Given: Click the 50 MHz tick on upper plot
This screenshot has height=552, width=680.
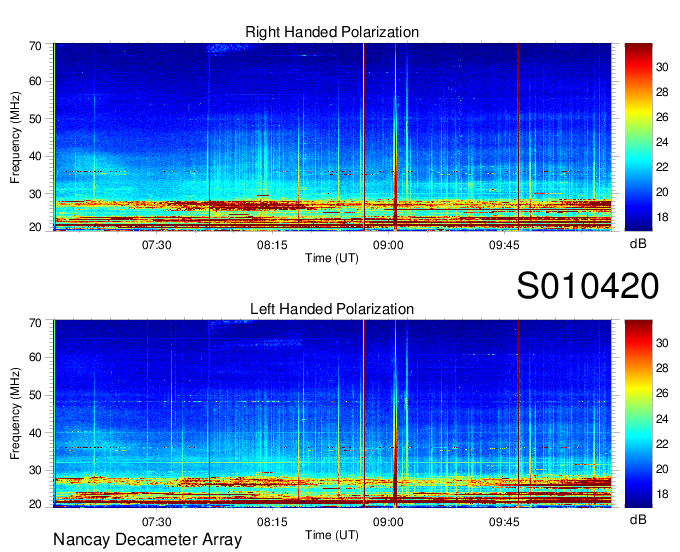Looking at the screenshot, I should tap(36, 119).
